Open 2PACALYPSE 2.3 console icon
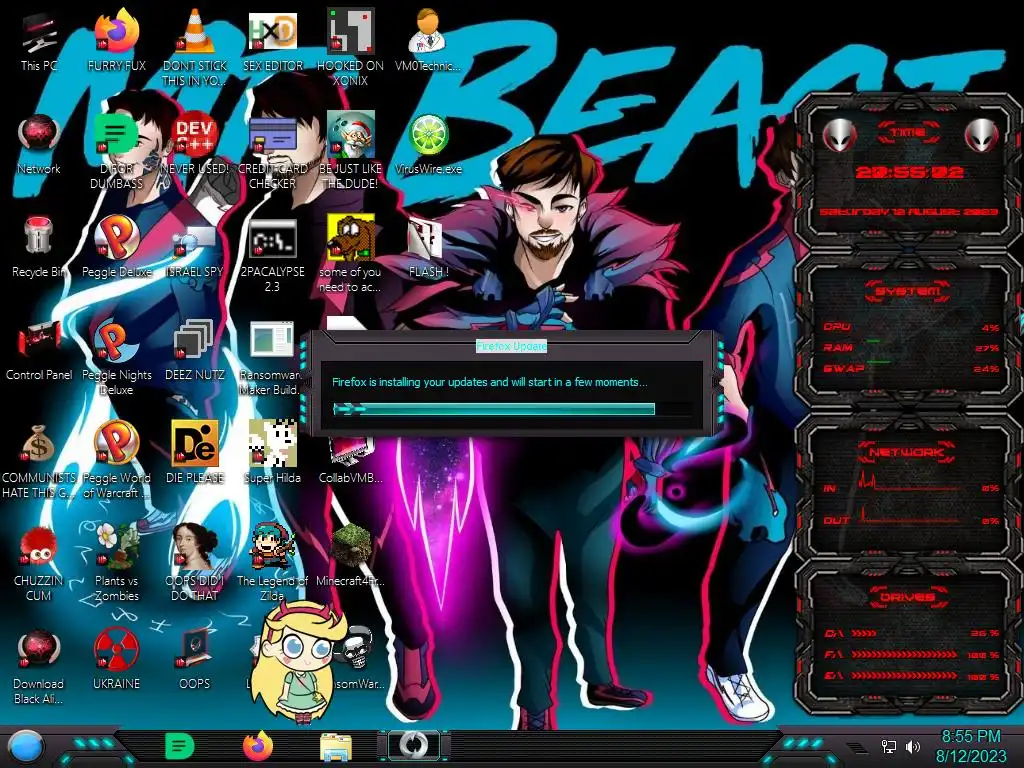Screen dimensions: 1024x768 pos(273,239)
